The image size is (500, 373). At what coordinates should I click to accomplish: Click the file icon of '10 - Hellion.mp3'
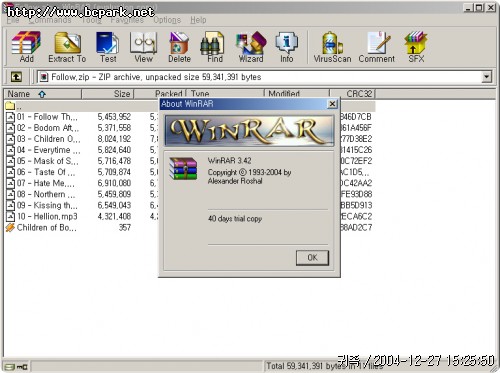click(10, 217)
